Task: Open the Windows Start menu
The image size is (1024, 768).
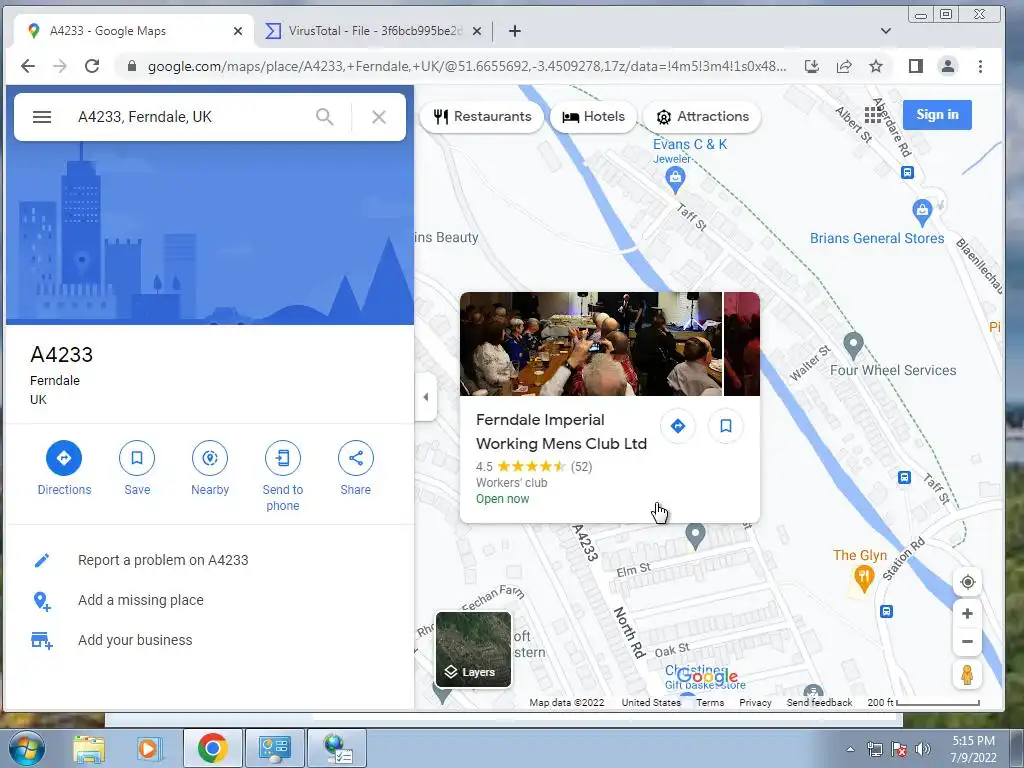Action: pos(27,748)
